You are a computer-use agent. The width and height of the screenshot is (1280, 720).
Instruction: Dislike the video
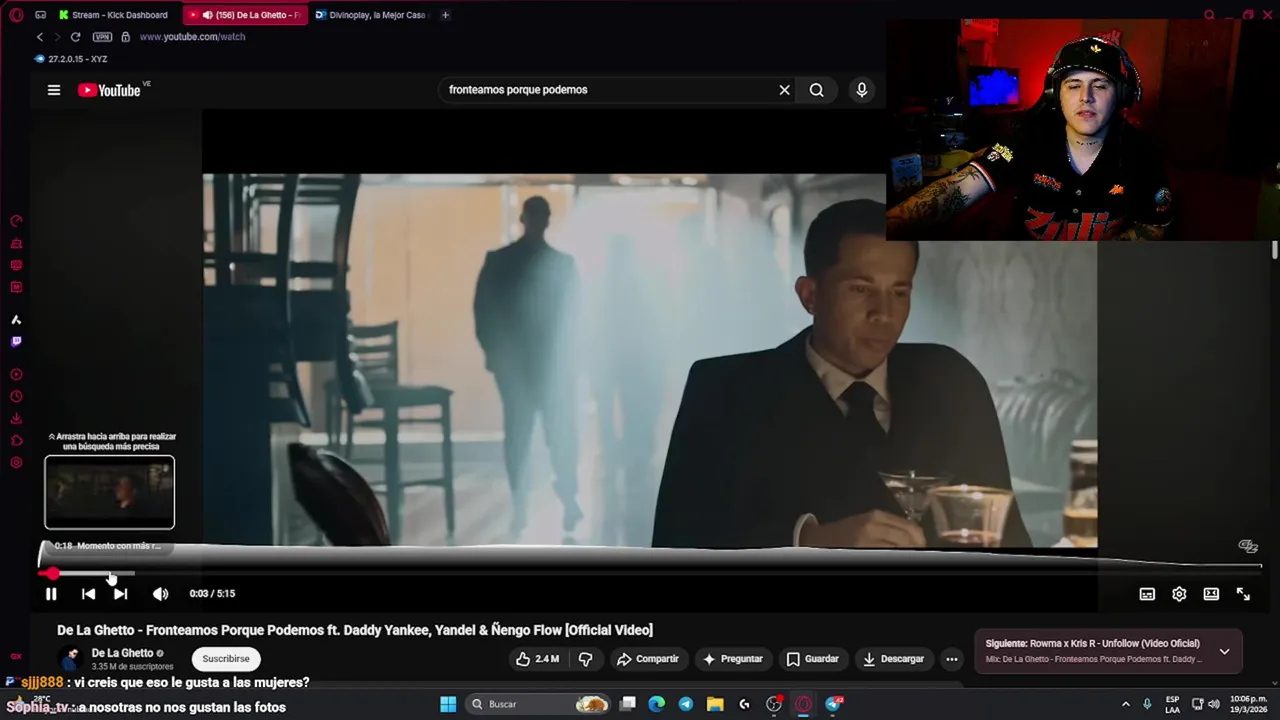point(586,659)
